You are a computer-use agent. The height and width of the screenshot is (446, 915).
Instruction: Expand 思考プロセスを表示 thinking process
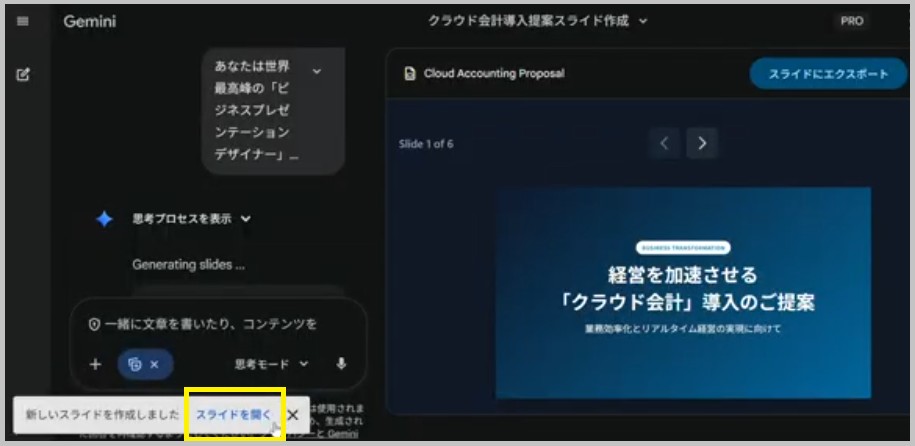[x=192, y=219]
